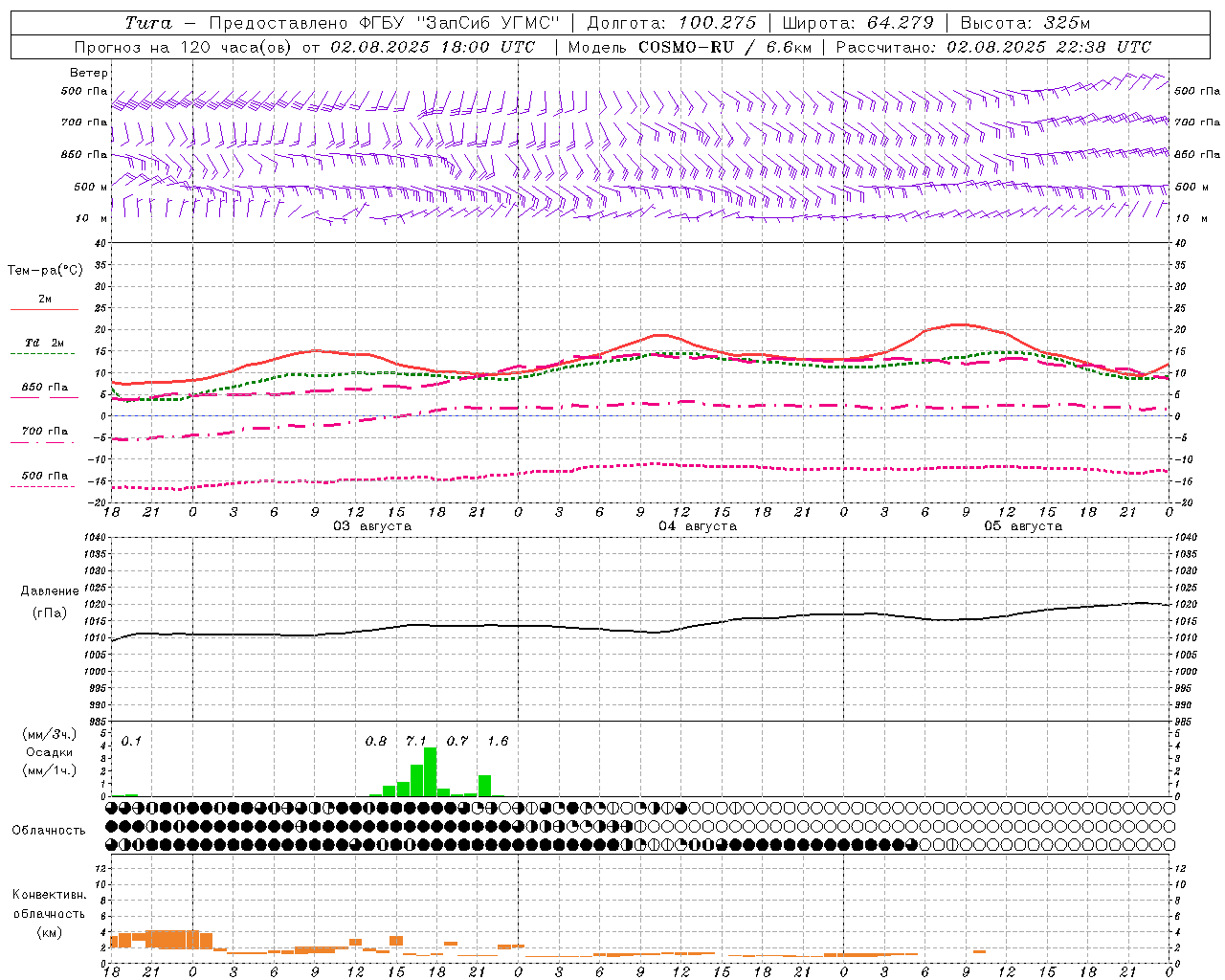The width and height of the screenshot is (1225, 980).
Task: Click the "(км)" convective height unit label
Action: [50, 932]
